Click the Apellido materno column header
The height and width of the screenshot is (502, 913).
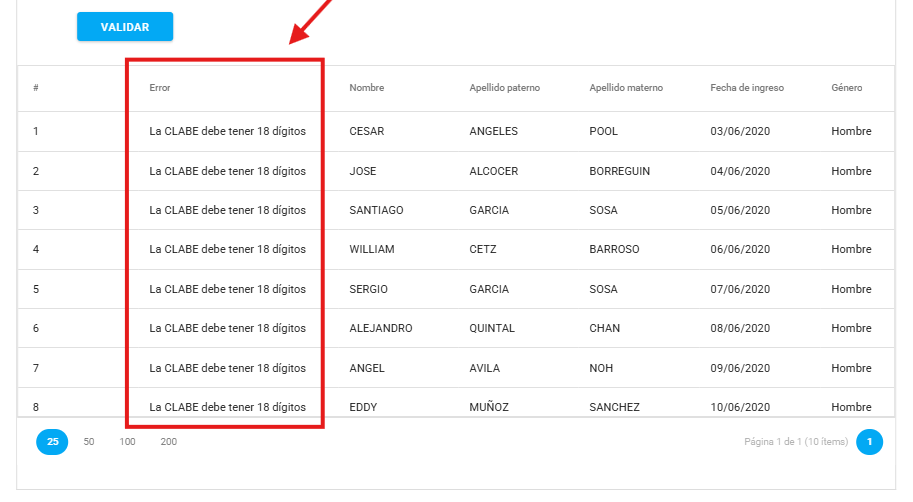tap(626, 88)
